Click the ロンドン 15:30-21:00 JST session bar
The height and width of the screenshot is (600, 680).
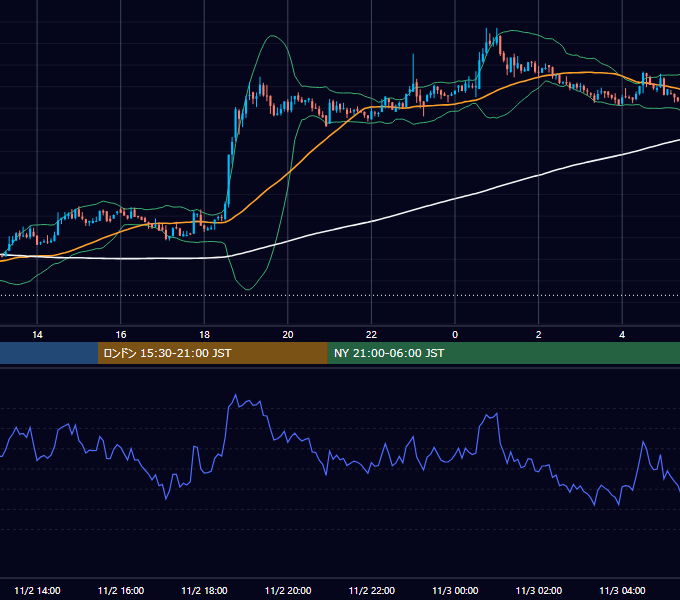pyautogui.click(x=212, y=353)
